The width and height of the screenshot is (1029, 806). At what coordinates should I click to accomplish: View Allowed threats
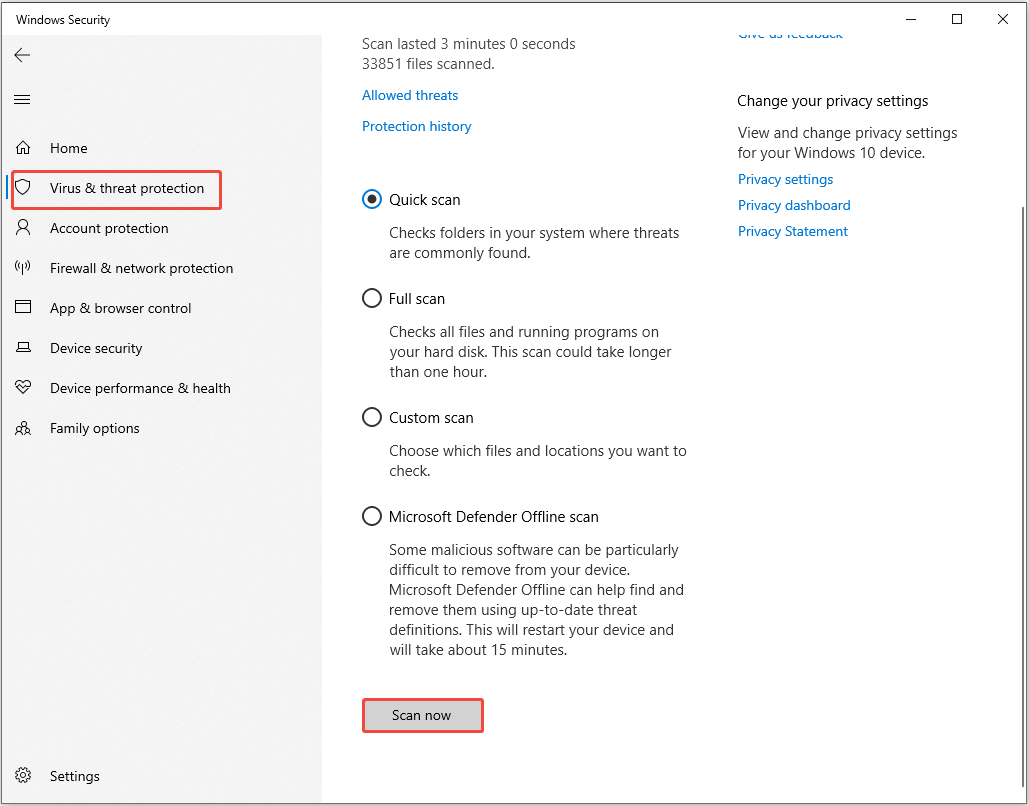click(409, 95)
